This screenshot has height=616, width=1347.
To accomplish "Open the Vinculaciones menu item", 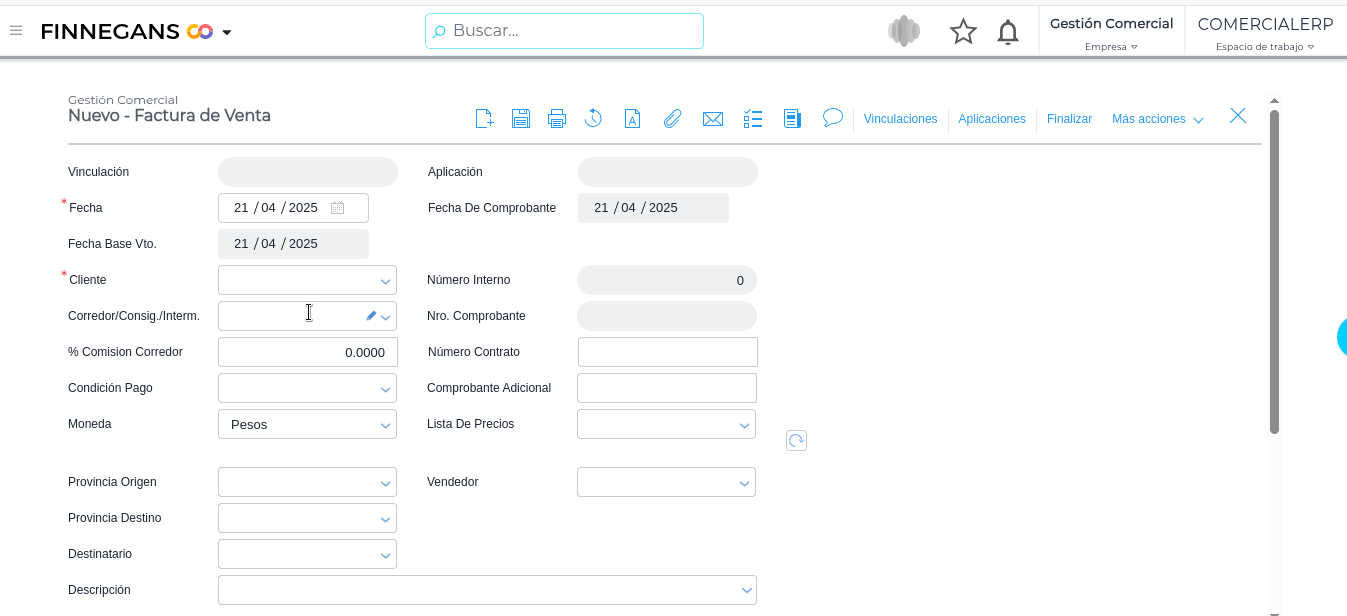I will point(900,119).
